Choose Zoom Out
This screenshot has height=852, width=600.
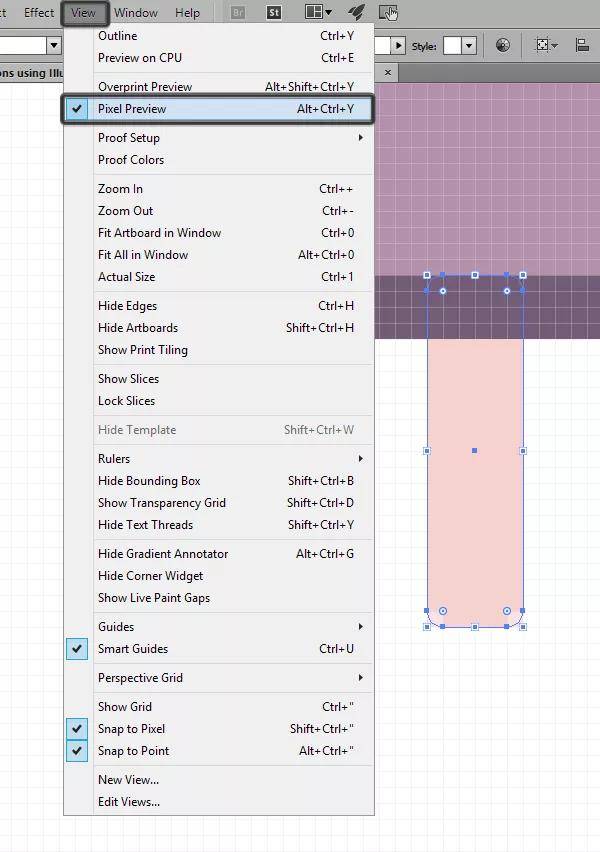pyautogui.click(x=217, y=211)
